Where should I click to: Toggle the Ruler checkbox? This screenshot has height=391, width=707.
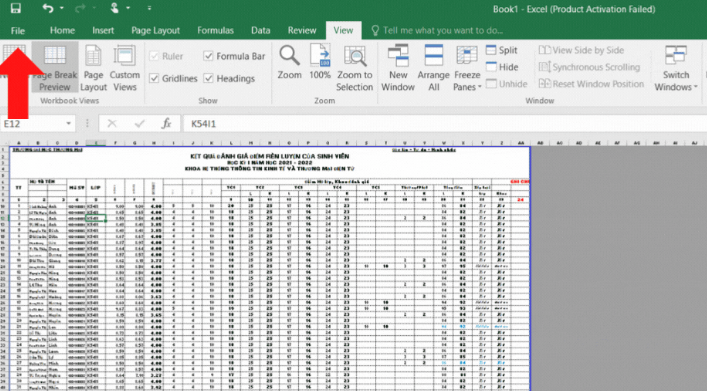pyautogui.click(x=166, y=56)
